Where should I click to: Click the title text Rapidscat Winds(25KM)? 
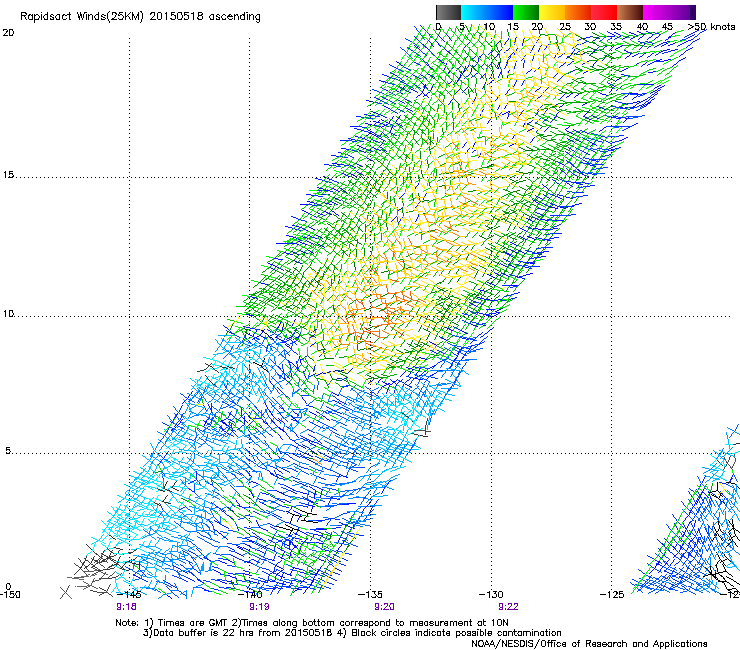coord(82,17)
